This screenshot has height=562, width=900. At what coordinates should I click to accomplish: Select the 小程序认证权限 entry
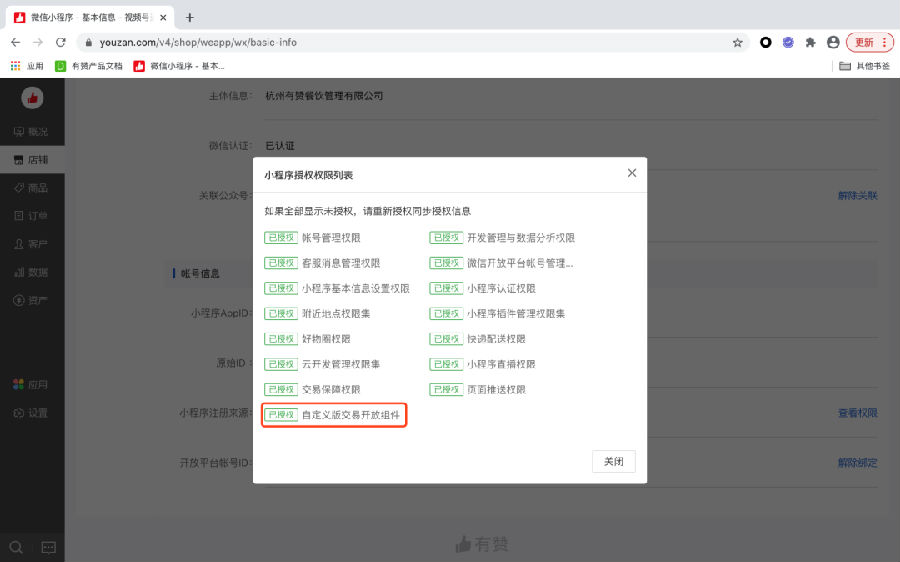(501, 288)
